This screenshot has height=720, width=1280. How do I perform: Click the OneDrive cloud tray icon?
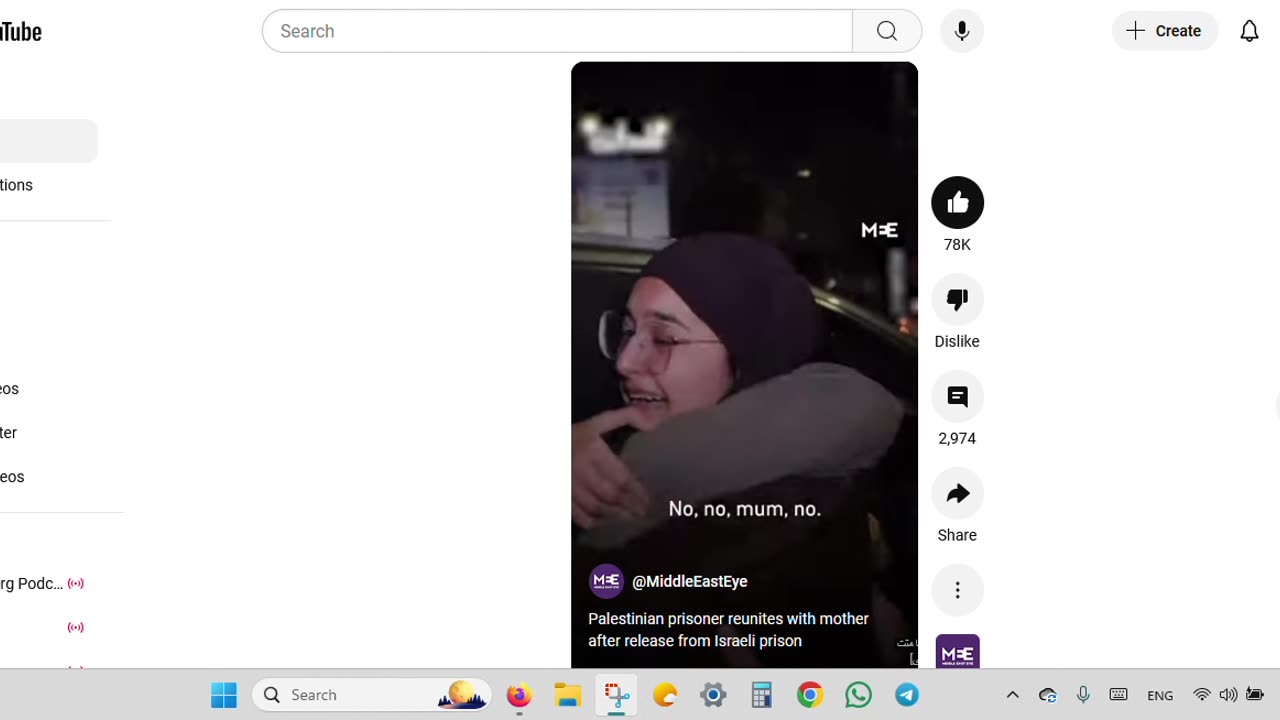pyautogui.click(x=1048, y=695)
